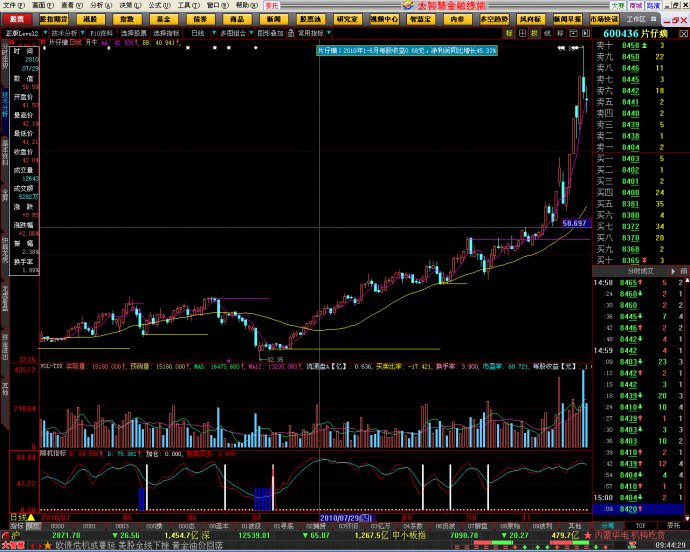Open the 分析 menu
Screen dimensions: 690x552
[x=101, y=5]
